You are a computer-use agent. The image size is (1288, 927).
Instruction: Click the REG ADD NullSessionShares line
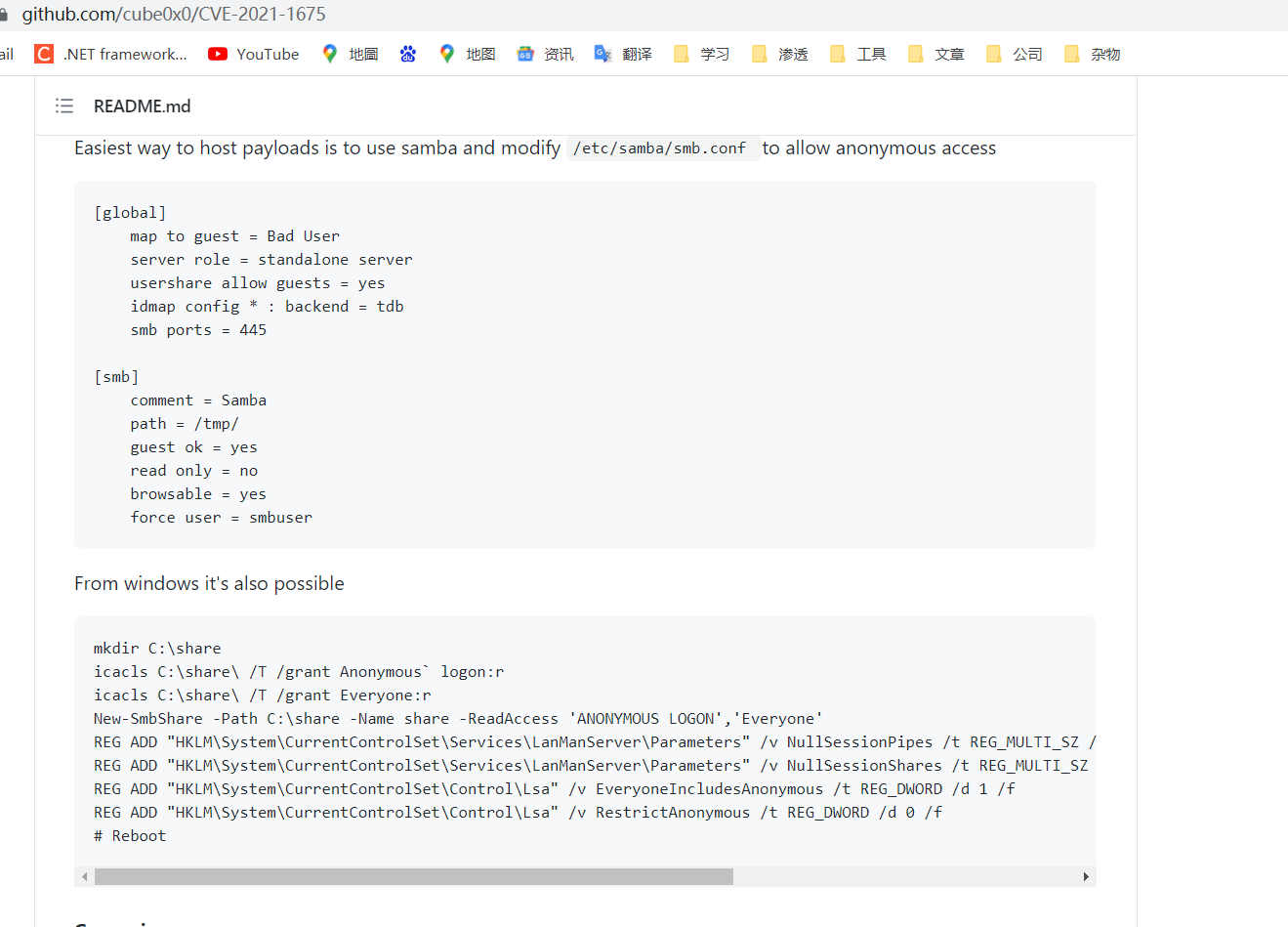[591, 765]
